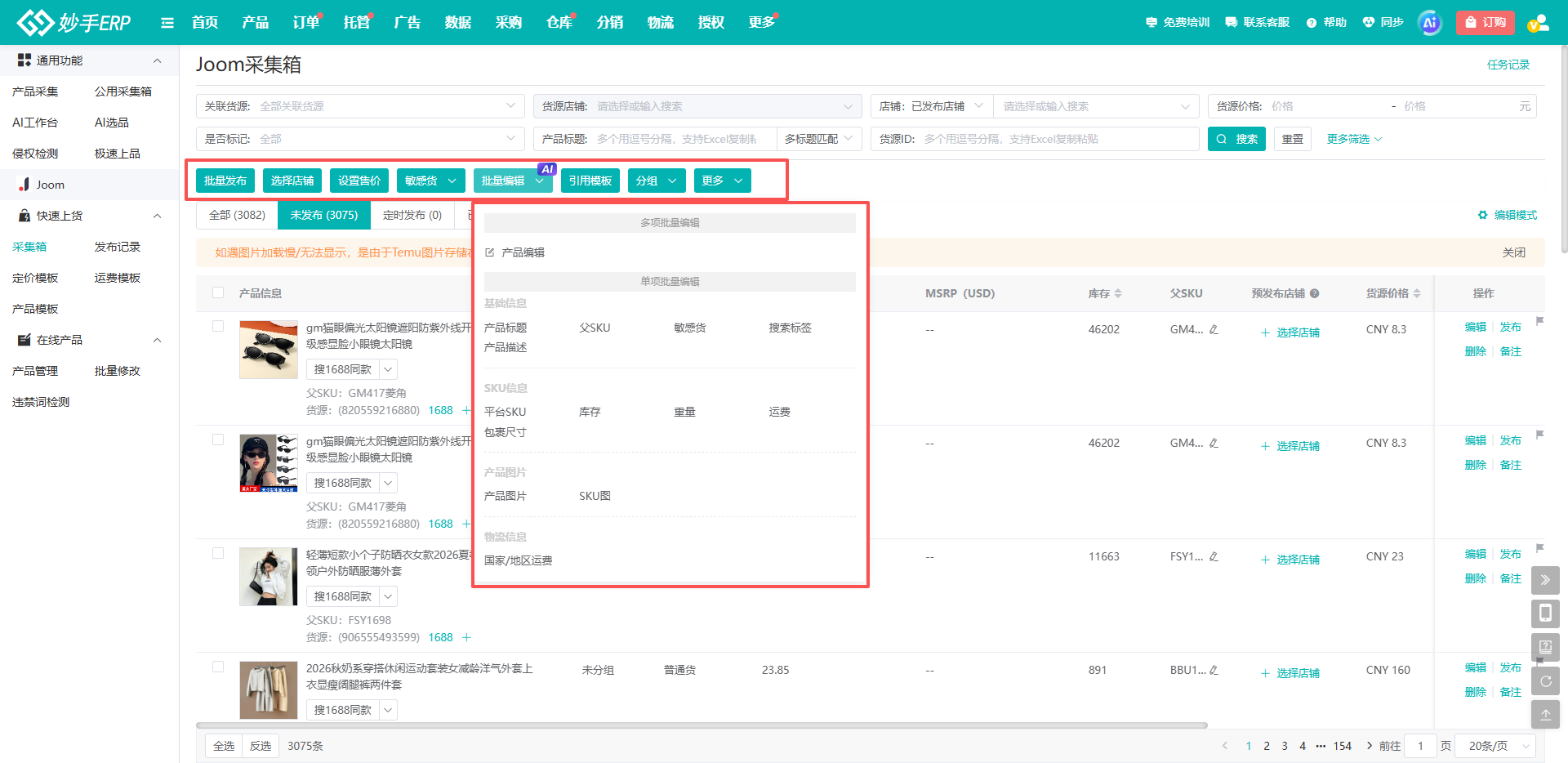The width and height of the screenshot is (1568, 763).
Task: Click plus icon after 1688 for source 906555493599
Action: pyautogui.click(x=466, y=637)
